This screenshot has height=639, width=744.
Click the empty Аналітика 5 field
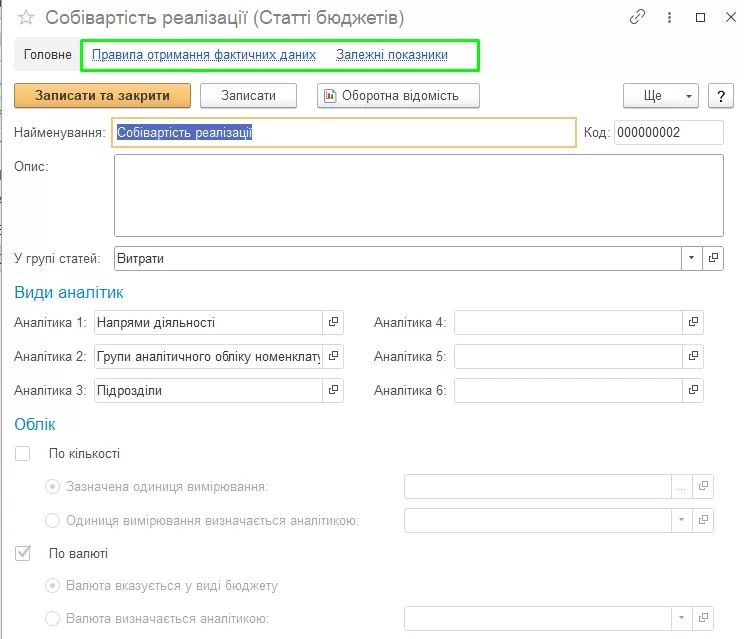tap(568, 356)
